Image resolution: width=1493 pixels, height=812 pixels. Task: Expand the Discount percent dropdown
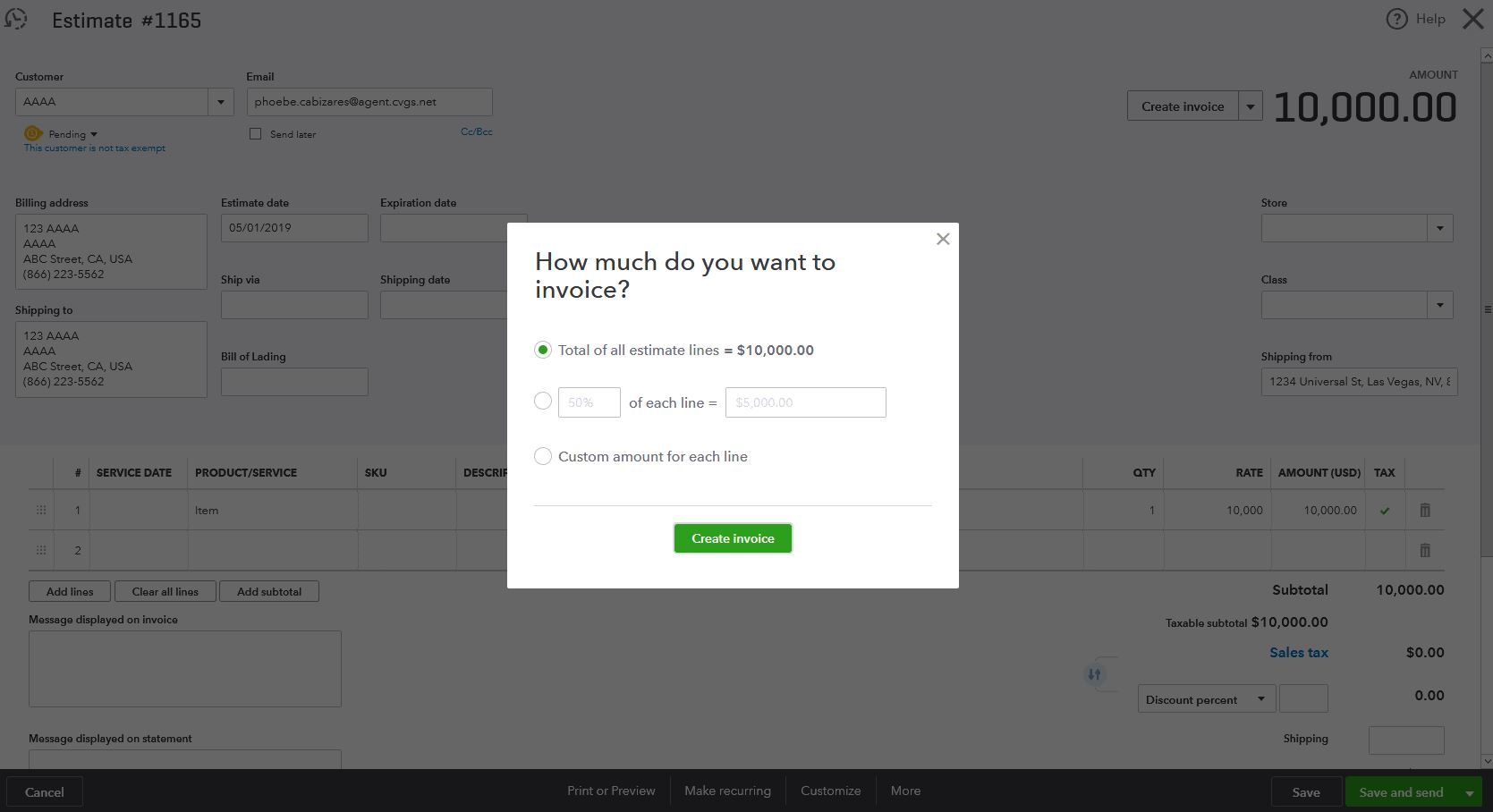tap(1261, 698)
